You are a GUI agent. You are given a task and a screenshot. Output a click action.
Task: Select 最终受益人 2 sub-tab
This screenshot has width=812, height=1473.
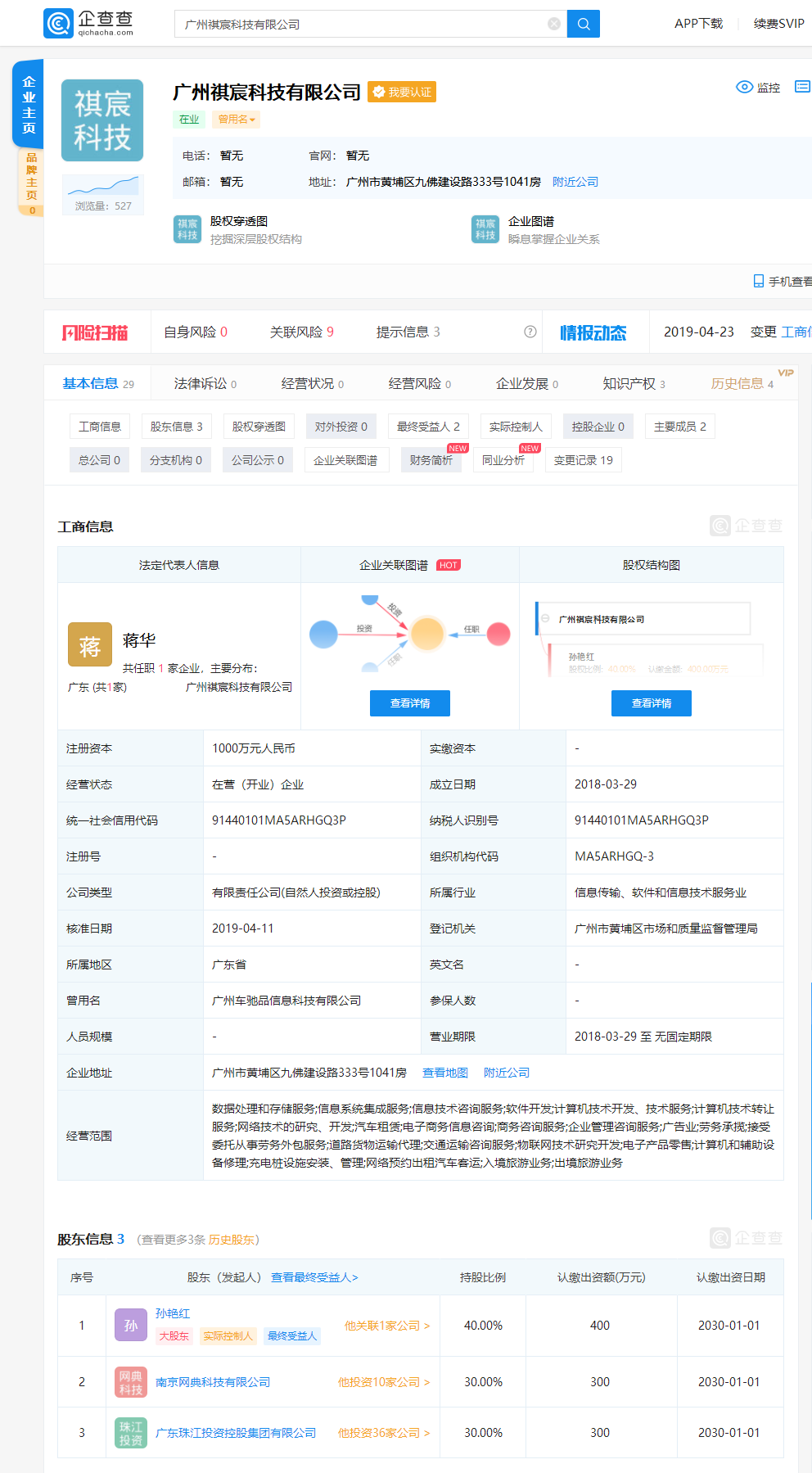click(428, 426)
